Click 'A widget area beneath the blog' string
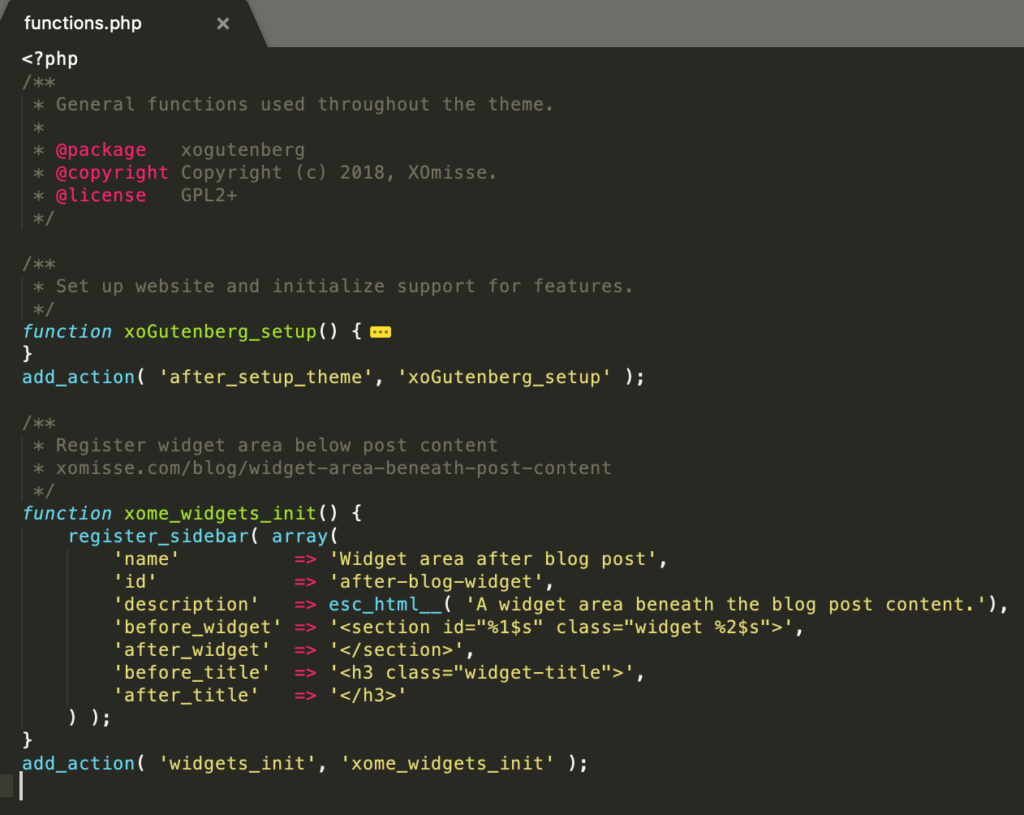Viewport: 1024px width, 815px height. (x=726, y=605)
